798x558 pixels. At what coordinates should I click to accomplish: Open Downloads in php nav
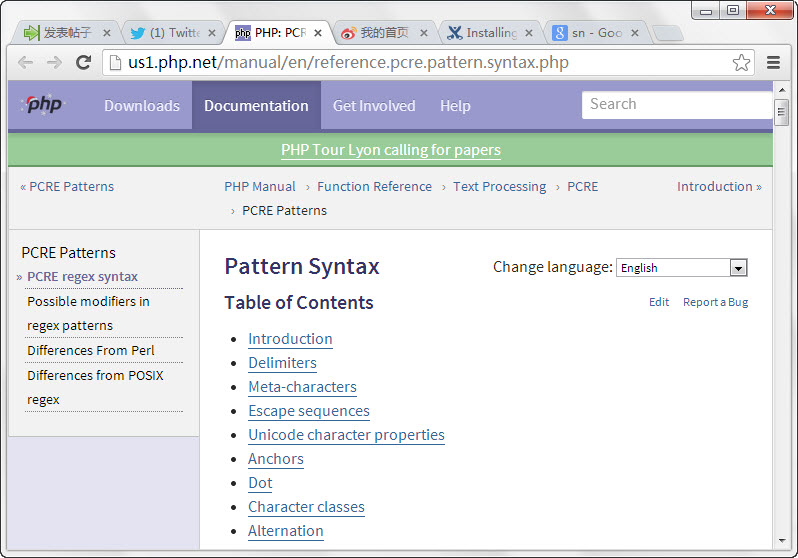[142, 105]
